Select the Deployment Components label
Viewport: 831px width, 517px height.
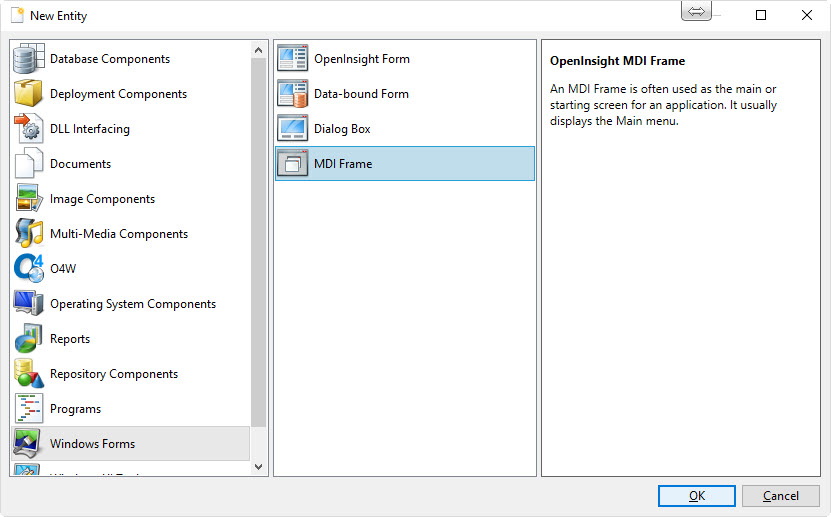(x=118, y=94)
